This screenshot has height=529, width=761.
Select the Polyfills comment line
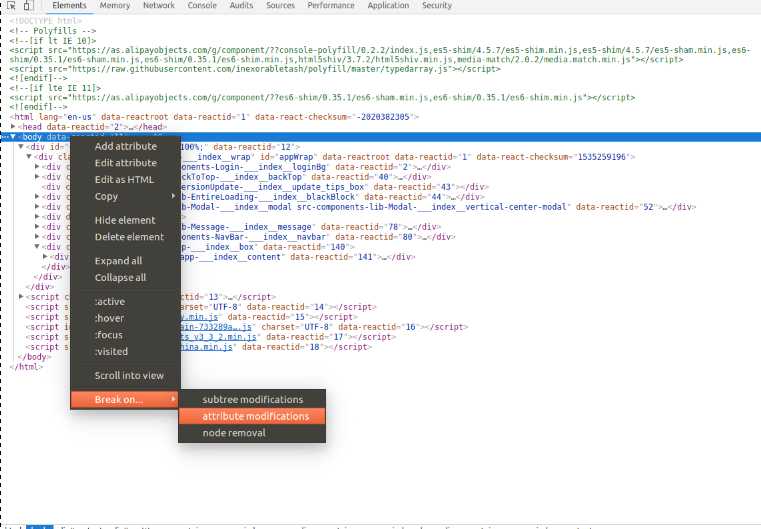(x=52, y=31)
